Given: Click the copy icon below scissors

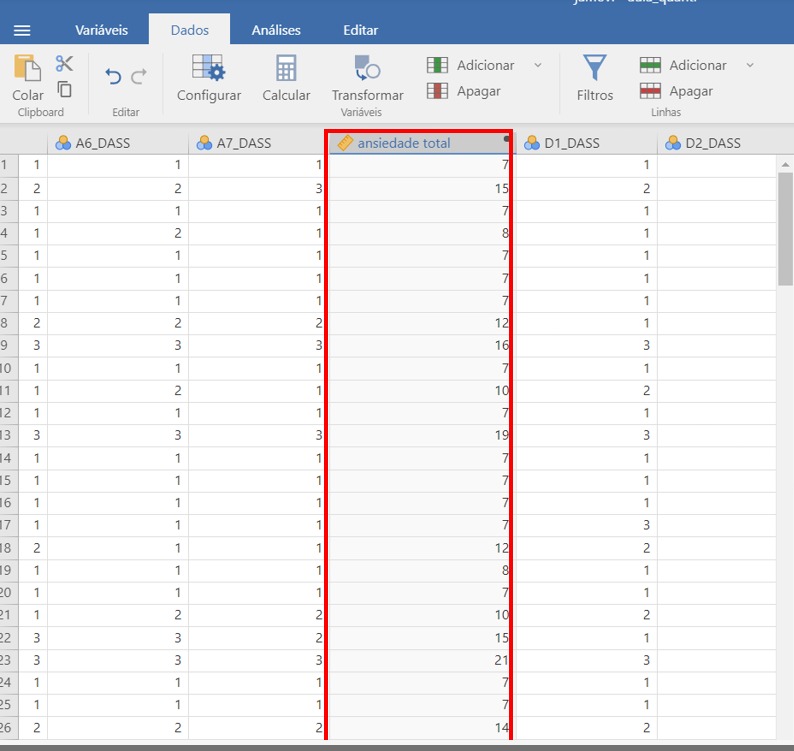Looking at the screenshot, I should (64, 89).
